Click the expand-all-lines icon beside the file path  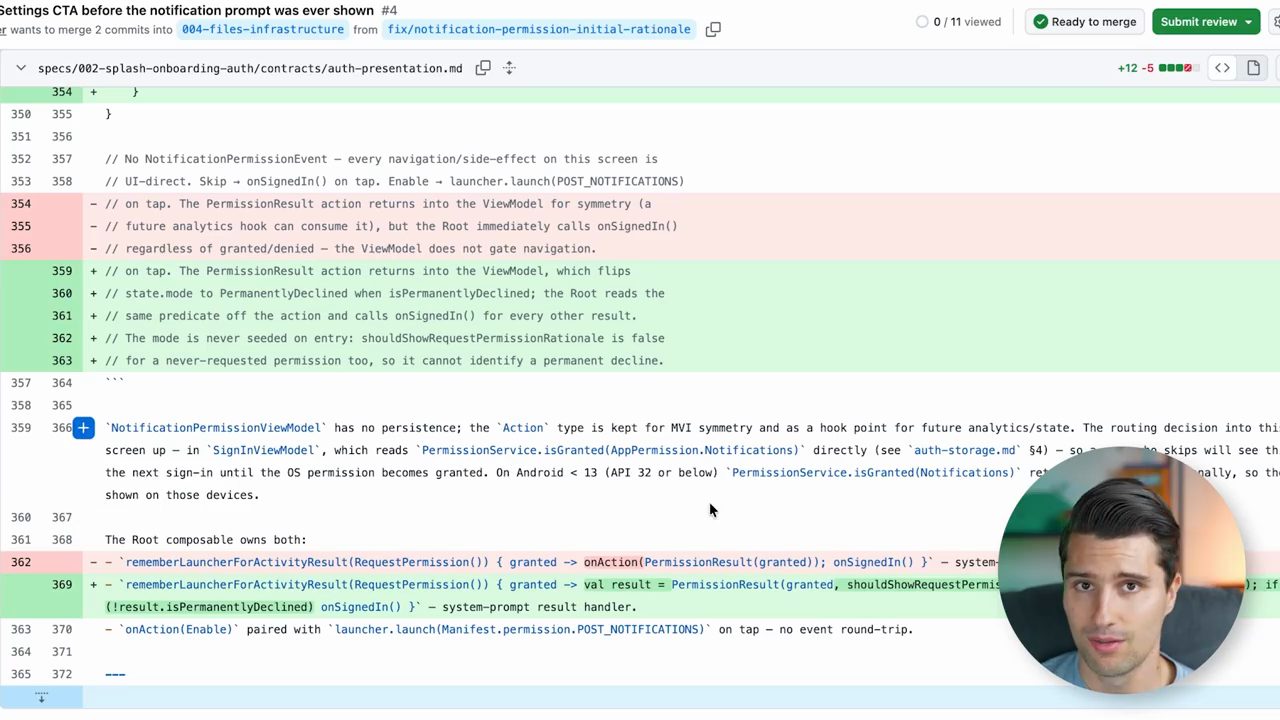tap(509, 68)
